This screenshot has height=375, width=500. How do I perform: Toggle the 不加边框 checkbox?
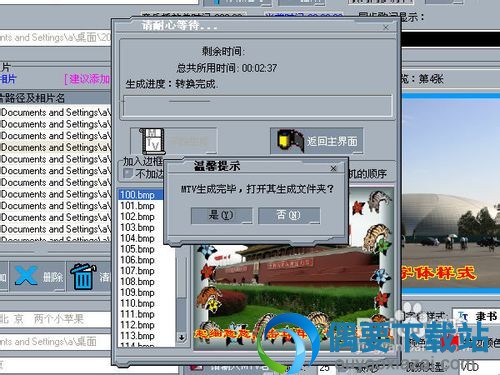coord(128,173)
